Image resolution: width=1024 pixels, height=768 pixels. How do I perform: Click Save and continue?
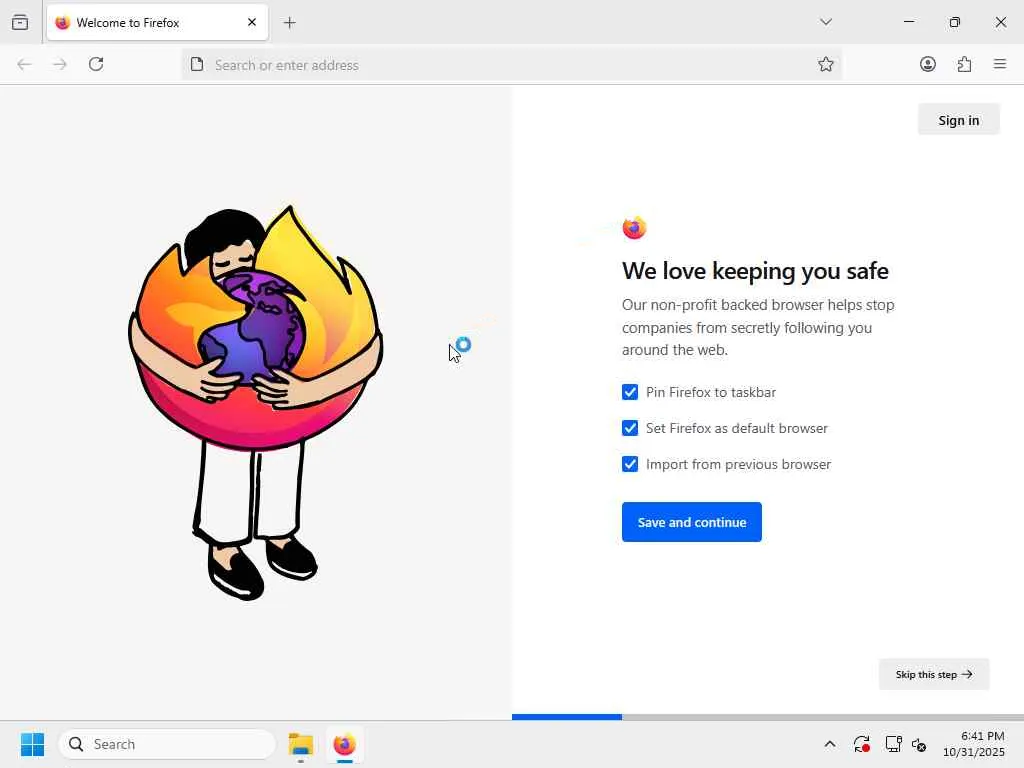click(692, 522)
